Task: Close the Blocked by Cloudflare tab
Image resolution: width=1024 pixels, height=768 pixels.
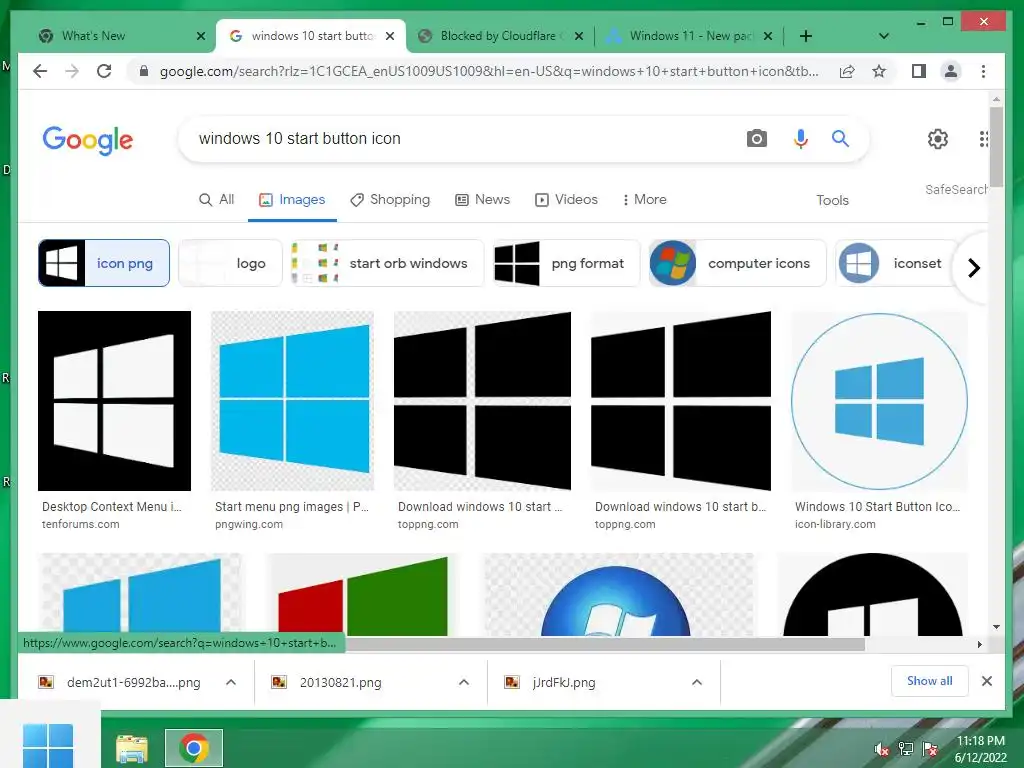Action: pos(579,36)
